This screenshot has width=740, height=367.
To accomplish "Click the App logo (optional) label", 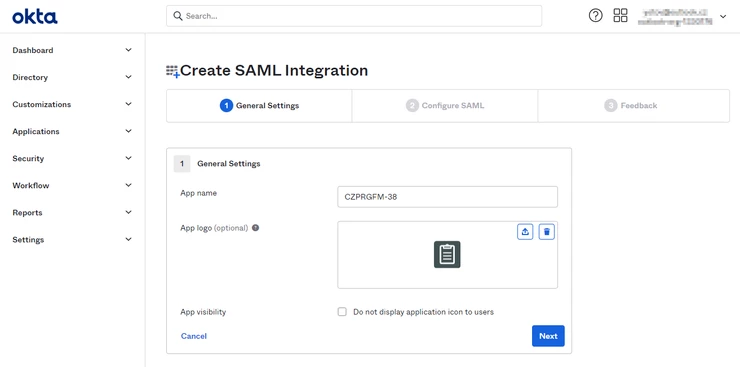I will click(x=214, y=228).
